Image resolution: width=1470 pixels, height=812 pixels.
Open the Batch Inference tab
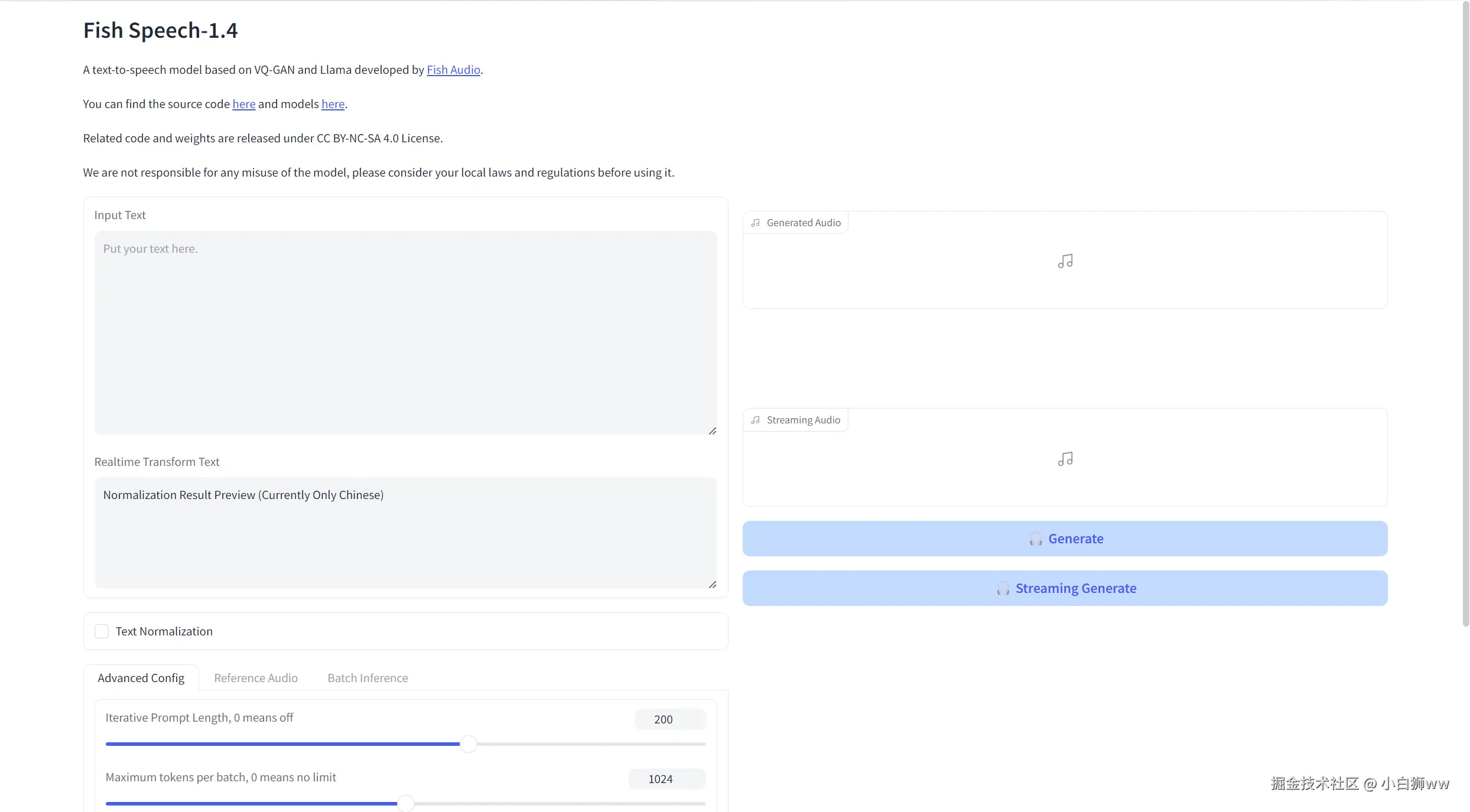(x=367, y=678)
